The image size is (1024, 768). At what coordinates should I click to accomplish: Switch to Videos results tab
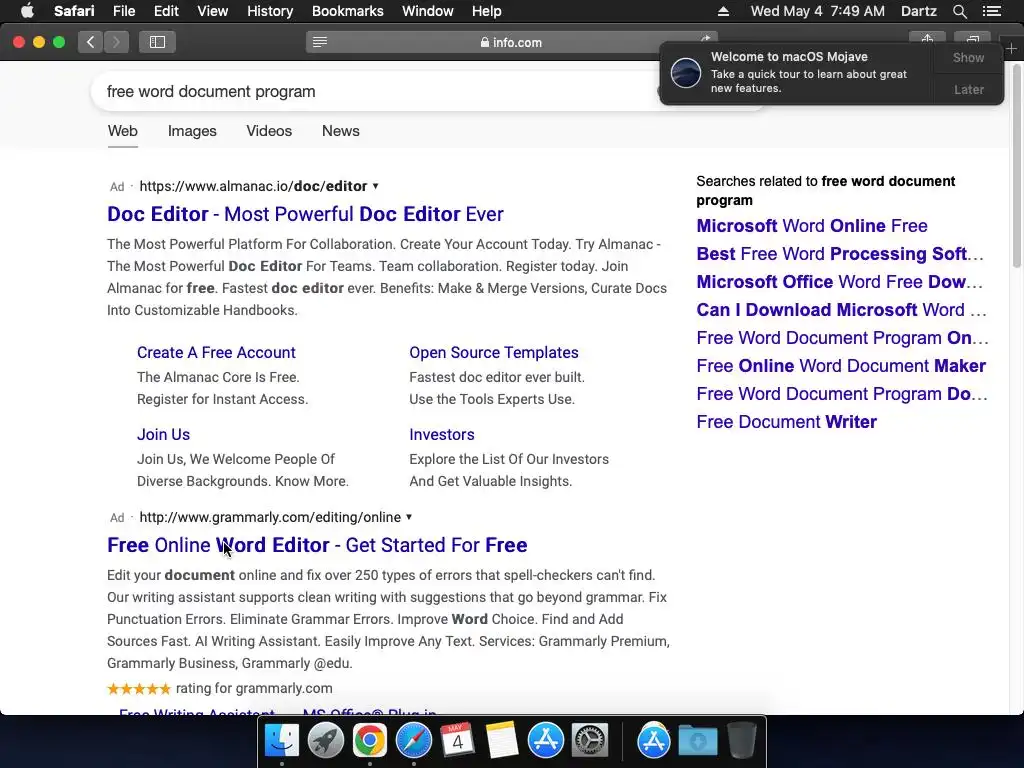point(269,131)
